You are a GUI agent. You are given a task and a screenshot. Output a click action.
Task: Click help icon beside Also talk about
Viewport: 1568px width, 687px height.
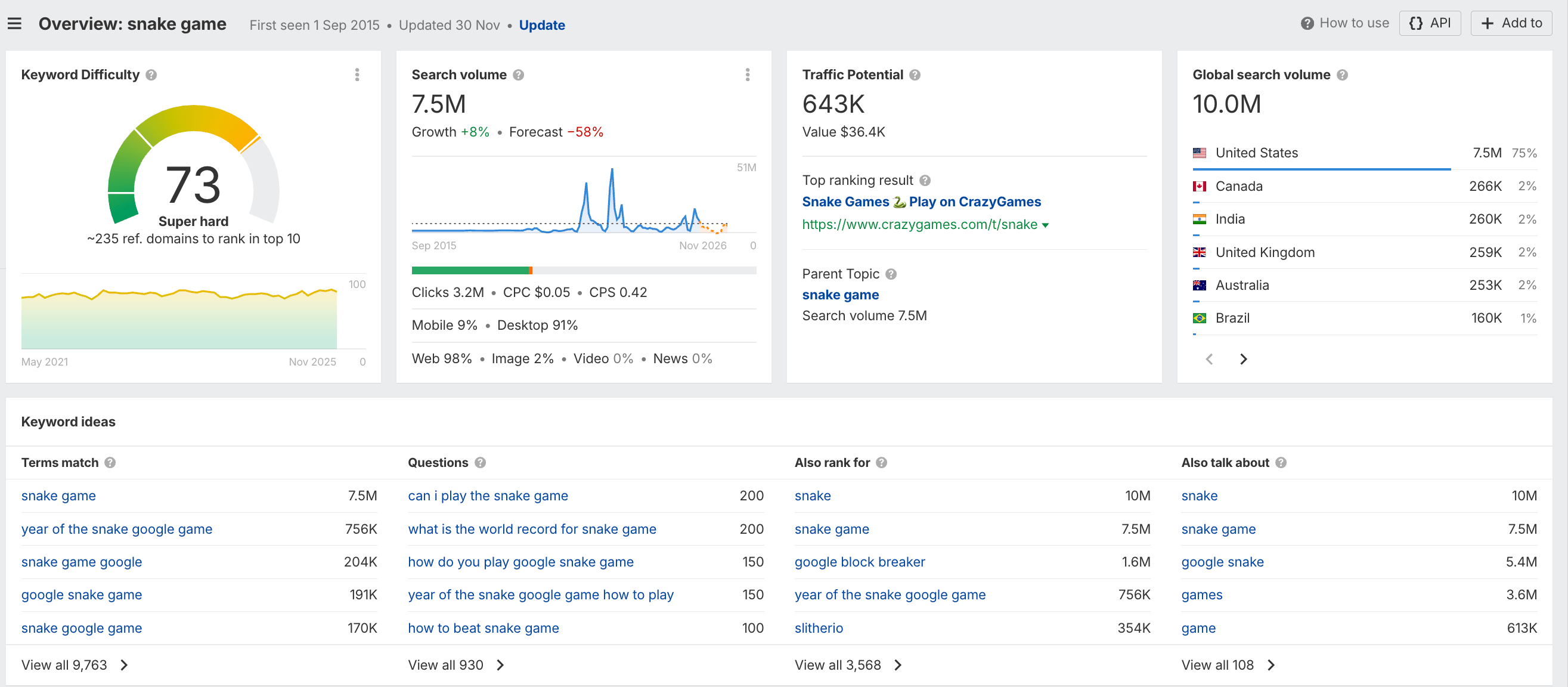[x=1281, y=463]
